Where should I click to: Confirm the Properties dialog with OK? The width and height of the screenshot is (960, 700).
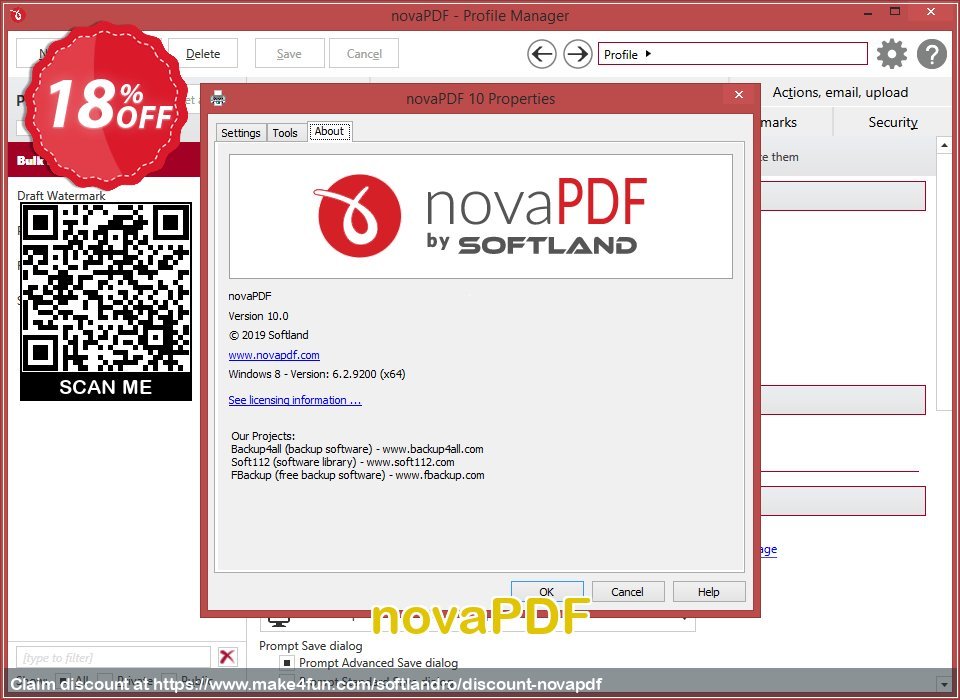point(547,592)
